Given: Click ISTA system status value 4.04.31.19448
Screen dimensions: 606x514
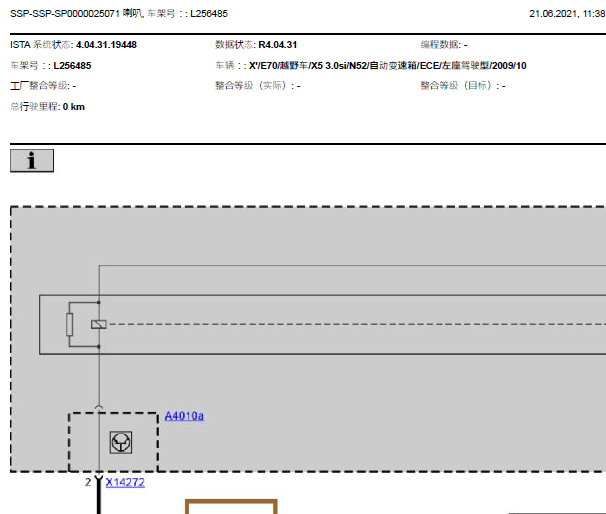Looking at the screenshot, I should tap(106, 45).
